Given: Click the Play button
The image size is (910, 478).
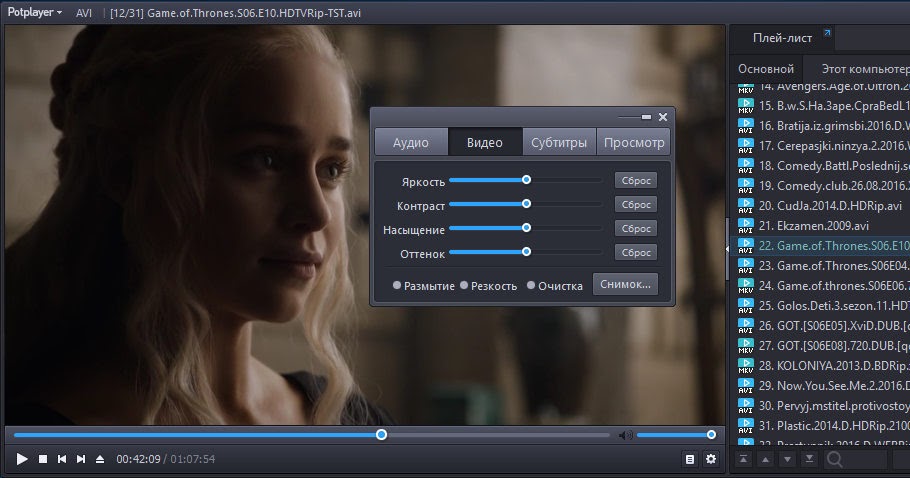Looking at the screenshot, I should [21, 459].
